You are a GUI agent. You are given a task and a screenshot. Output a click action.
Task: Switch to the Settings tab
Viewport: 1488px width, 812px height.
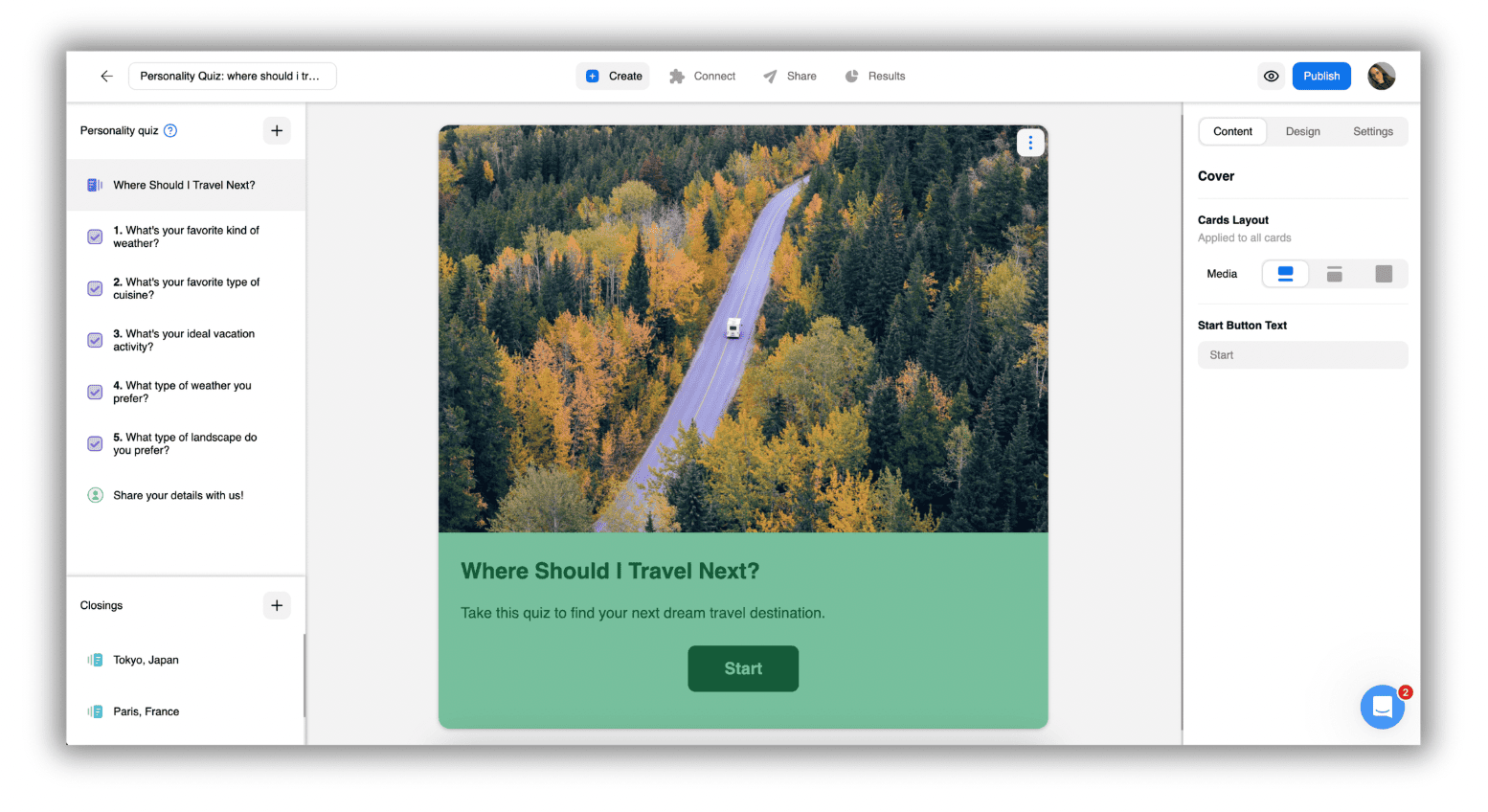coord(1372,131)
